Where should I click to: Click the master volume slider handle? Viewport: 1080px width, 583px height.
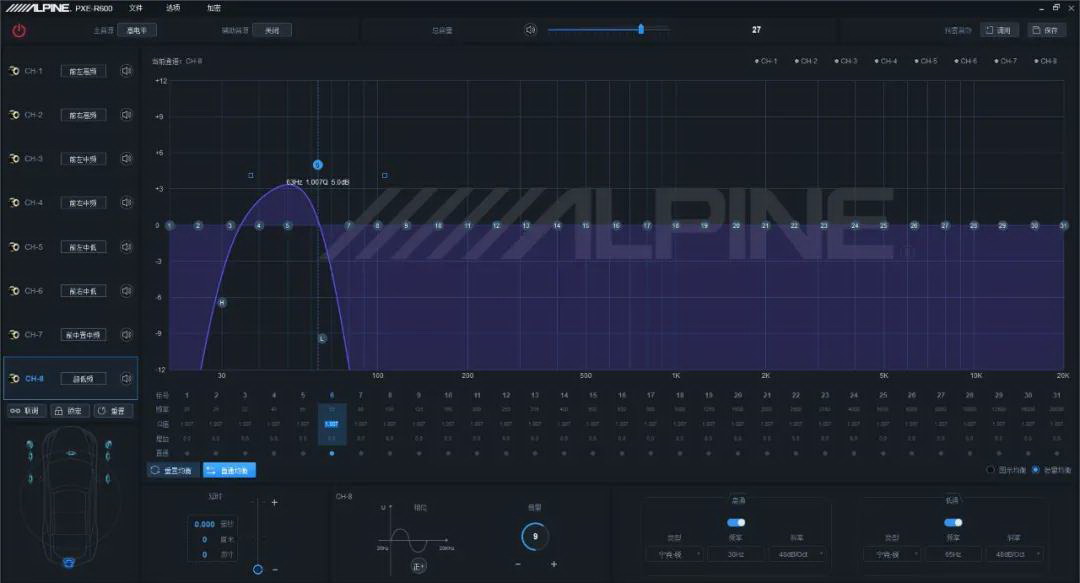[641, 29]
